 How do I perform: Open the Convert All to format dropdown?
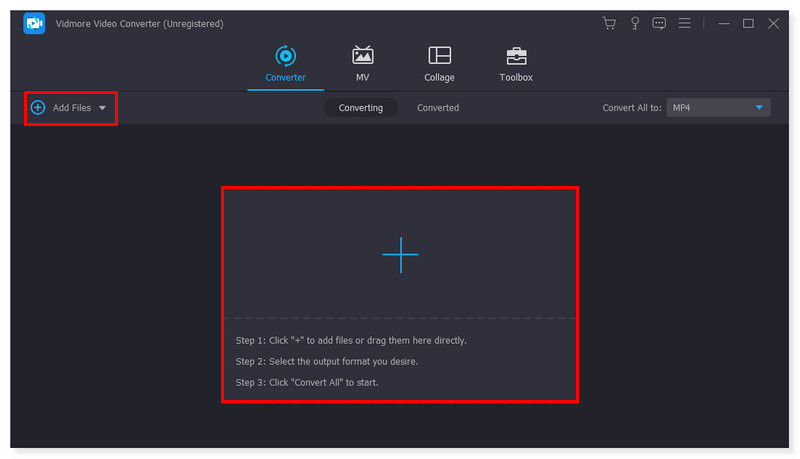pos(718,107)
